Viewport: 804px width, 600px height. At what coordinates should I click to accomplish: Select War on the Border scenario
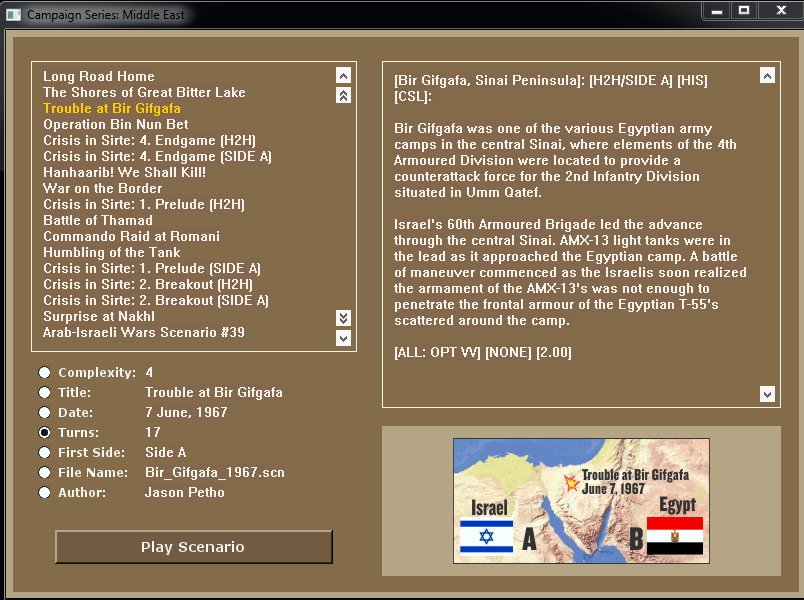103,188
